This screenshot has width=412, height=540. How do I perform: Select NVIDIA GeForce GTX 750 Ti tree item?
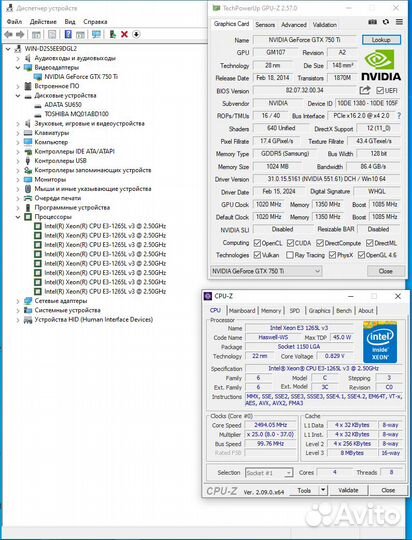coord(81,77)
